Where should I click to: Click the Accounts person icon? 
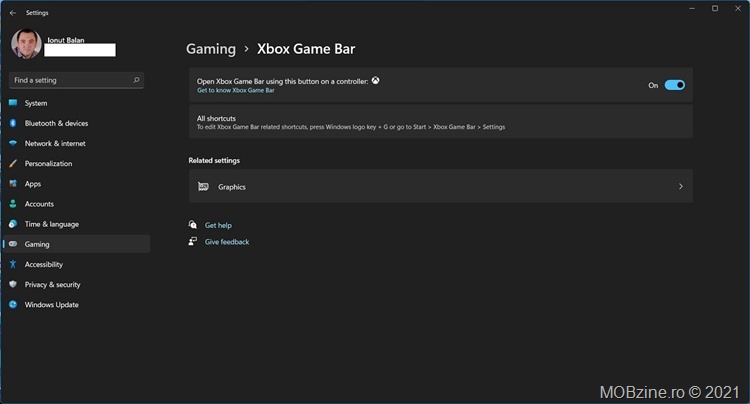tap(13, 204)
